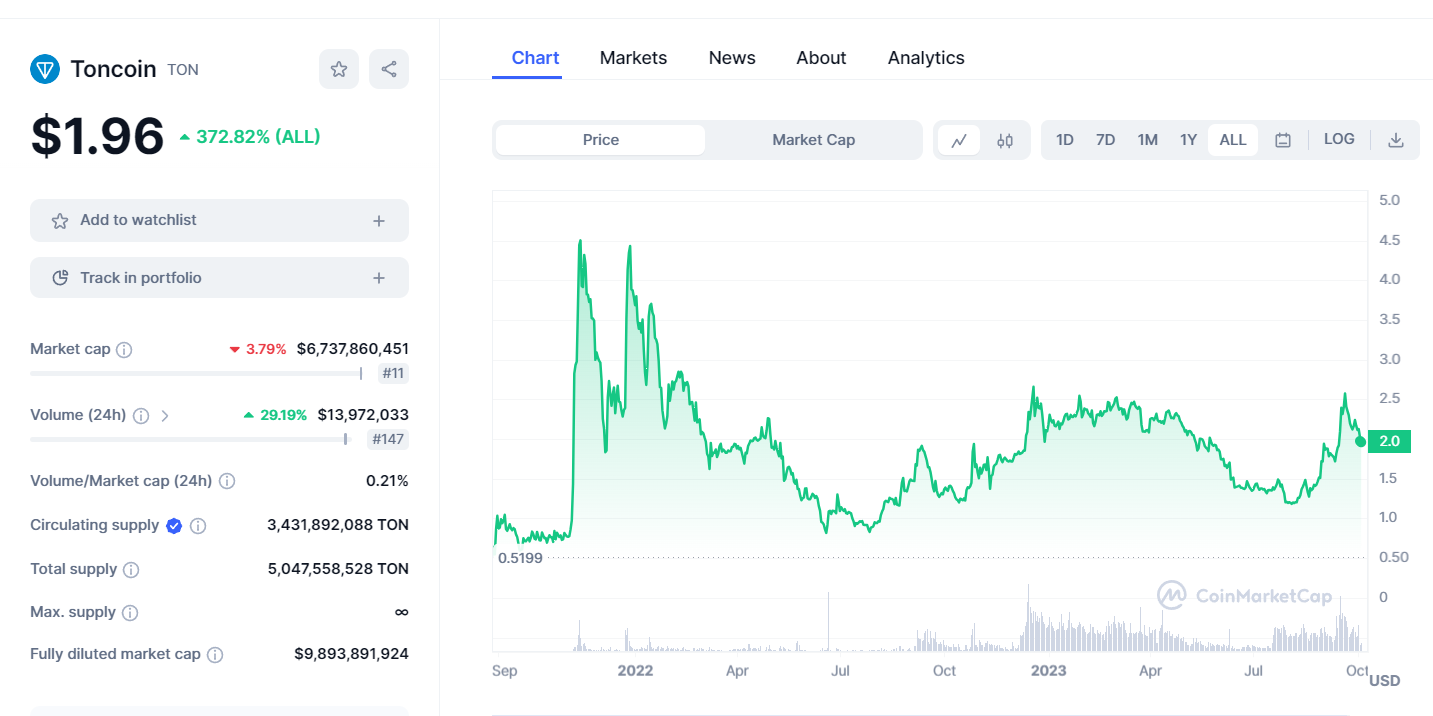This screenshot has height=716, width=1433.
Task: Select the Price chart toggle
Action: coord(601,140)
